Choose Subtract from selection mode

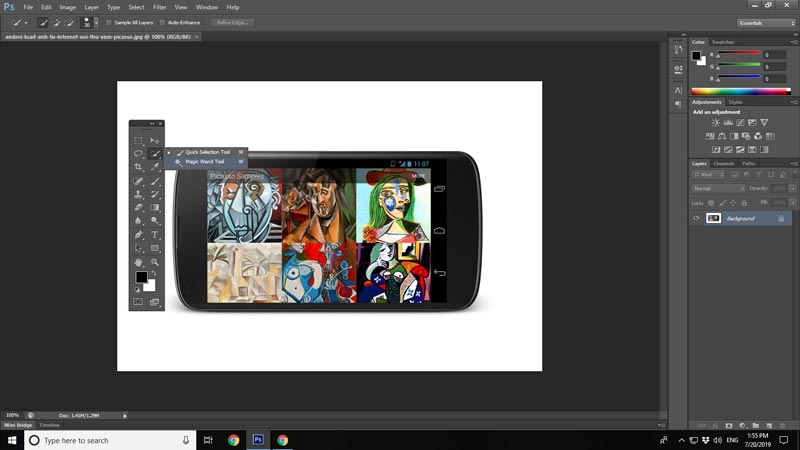(70, 22)
